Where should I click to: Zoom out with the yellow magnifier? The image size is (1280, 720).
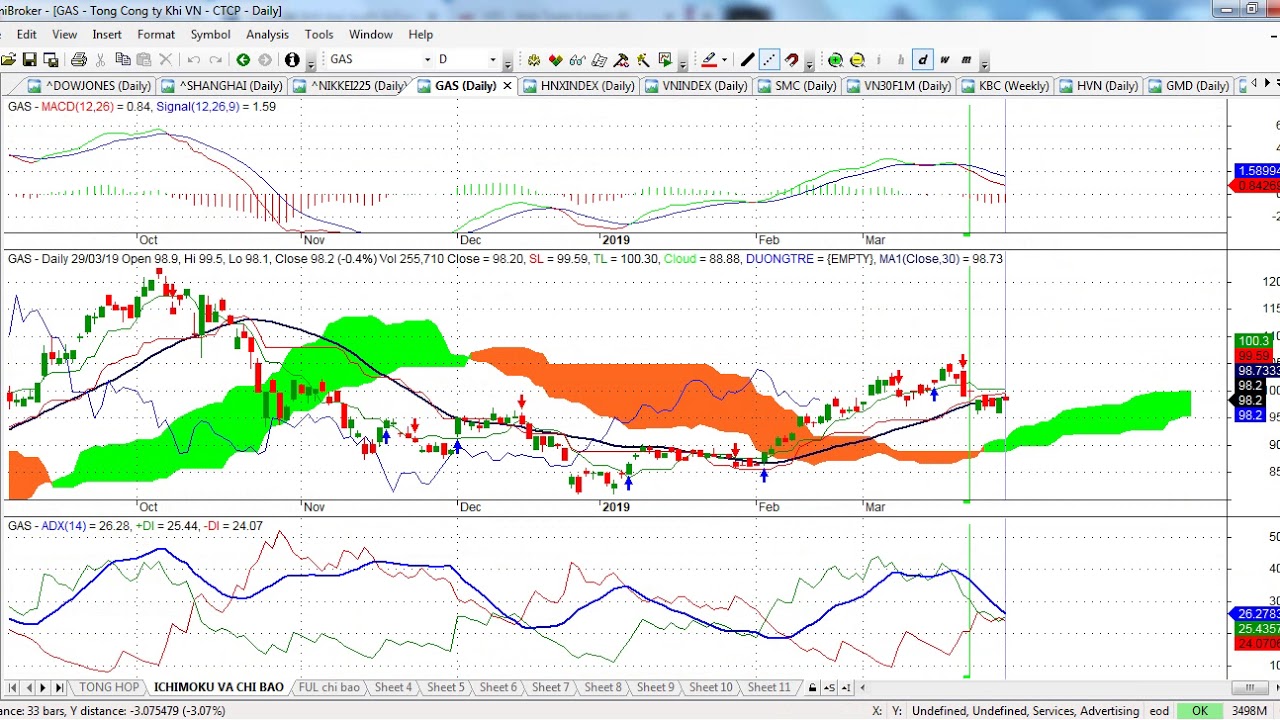(857, 60)
